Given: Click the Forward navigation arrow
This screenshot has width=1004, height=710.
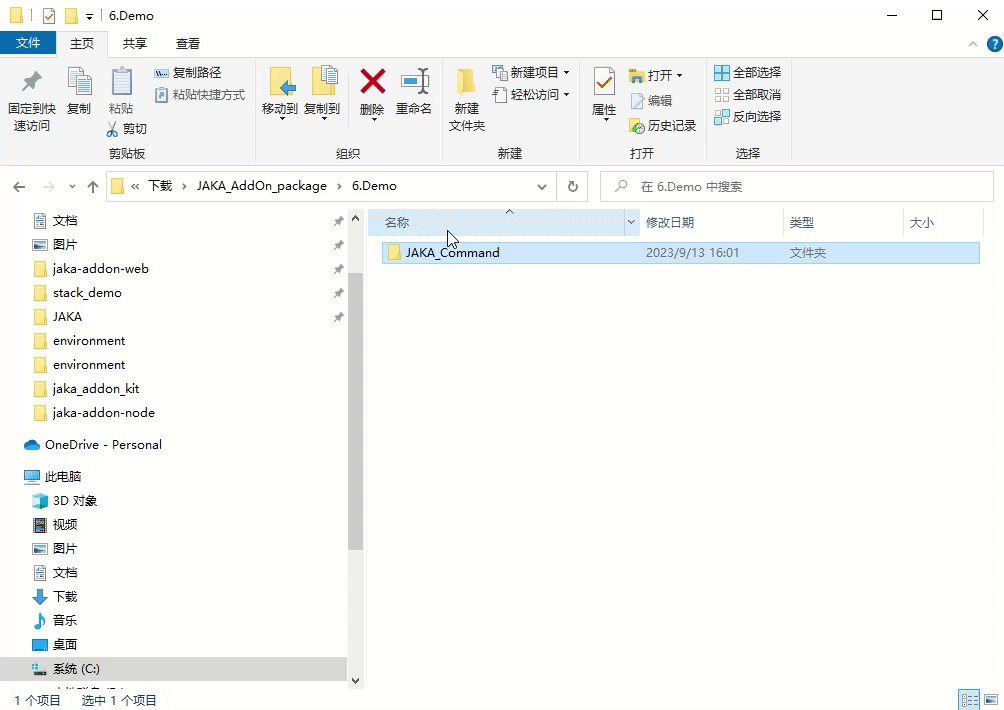Looking at the screenshot, I should [49, 187].
